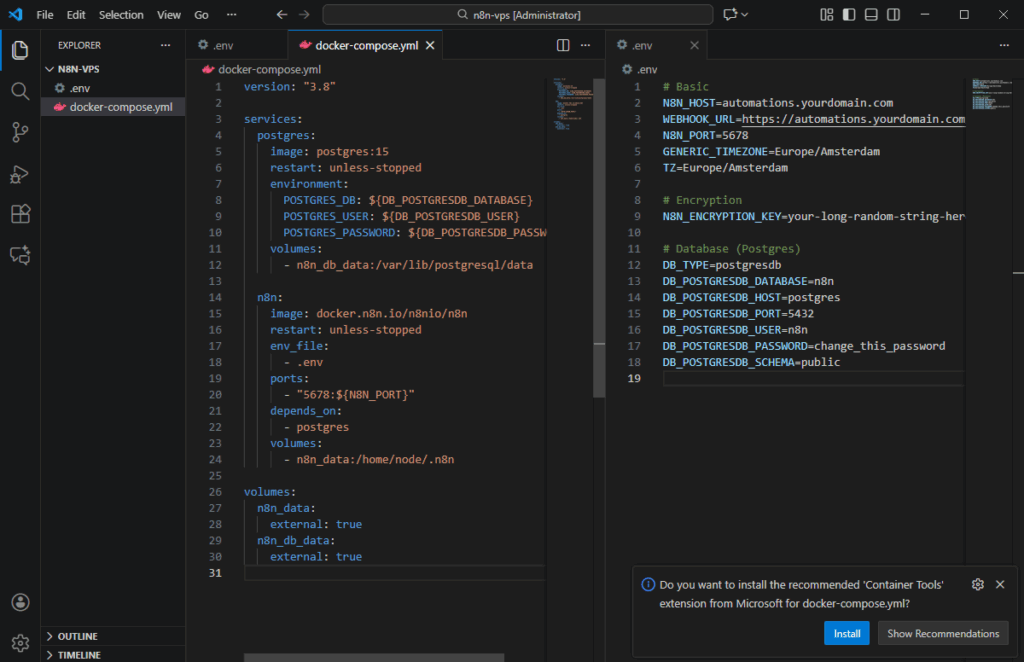Switch to the leftmost .env tab
1024x662 pixels.
[x=237, y=45]
